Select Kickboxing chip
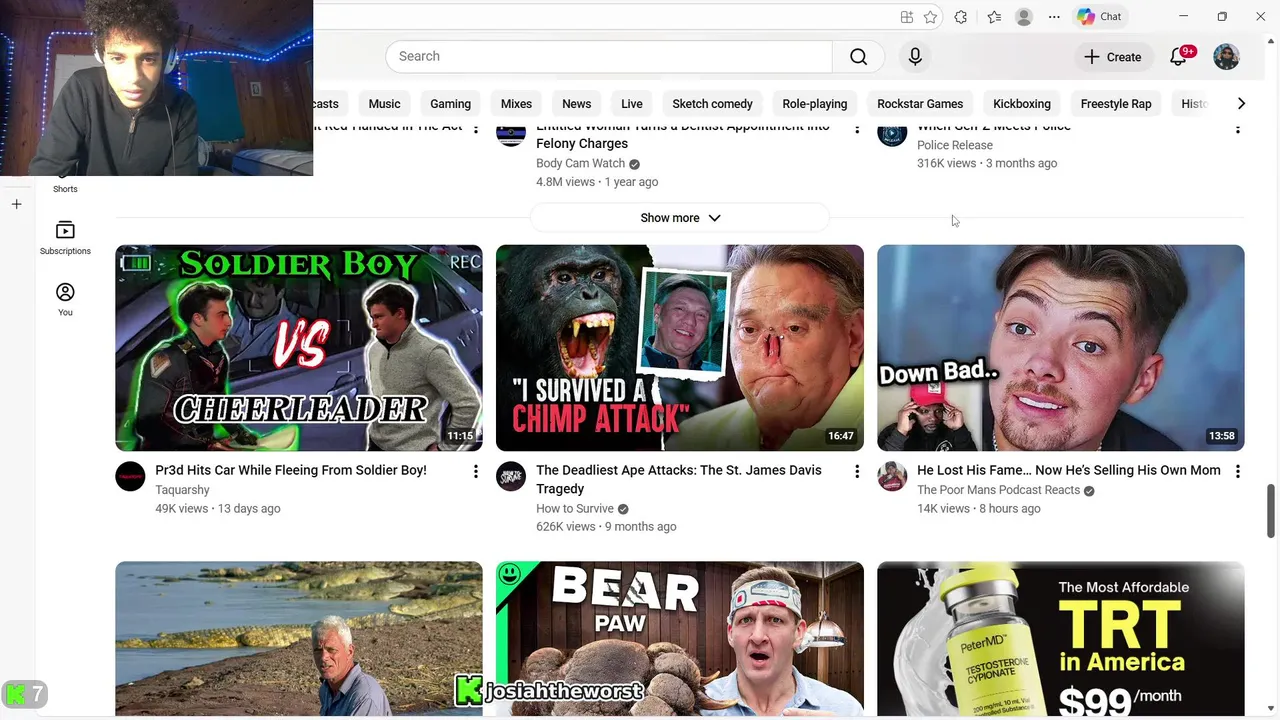Screen dimensions: 1280x720 (x=1021, y=104)
